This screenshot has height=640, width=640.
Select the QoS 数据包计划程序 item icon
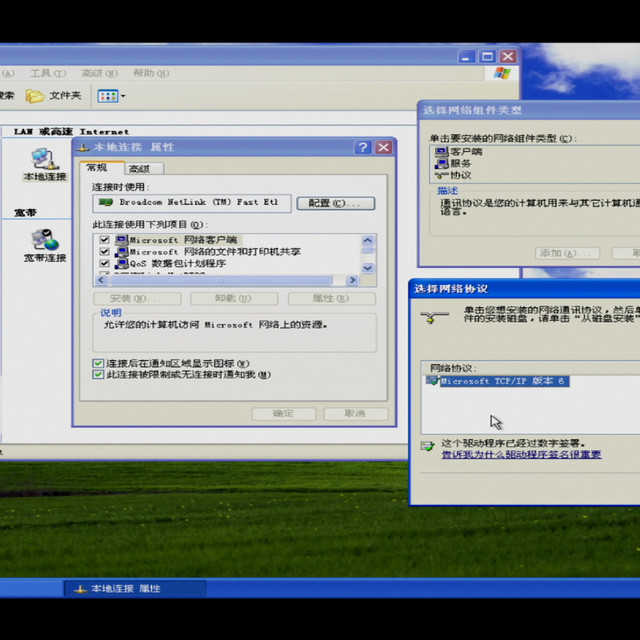(x=121, y=263)
